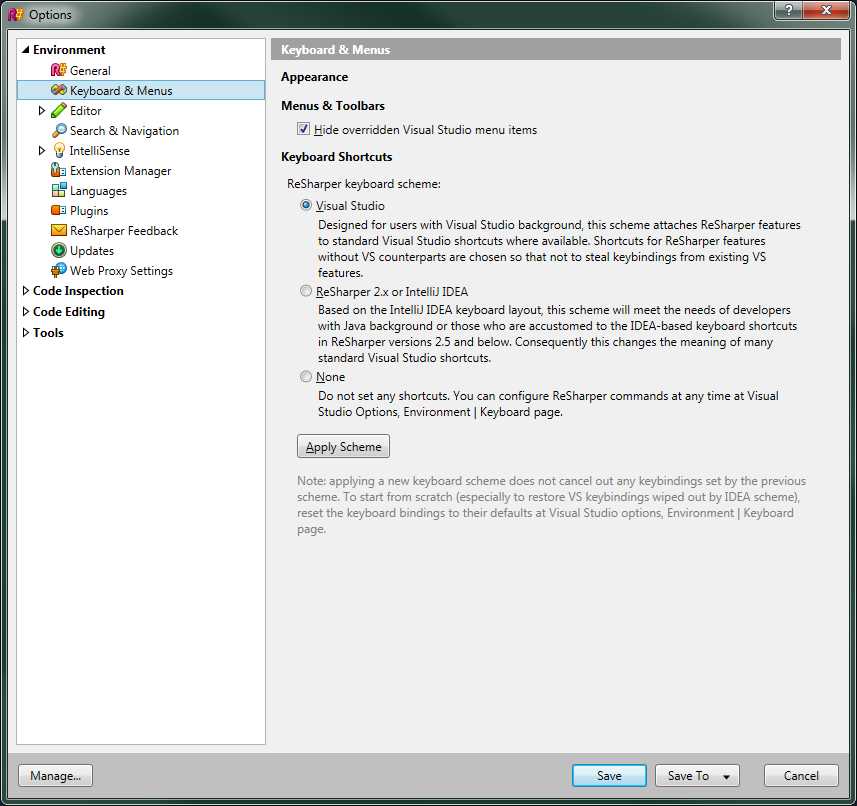This screenshot has height=806, width=857.
Task: Click the Editor pencil icon
Action: click(60, 110)
